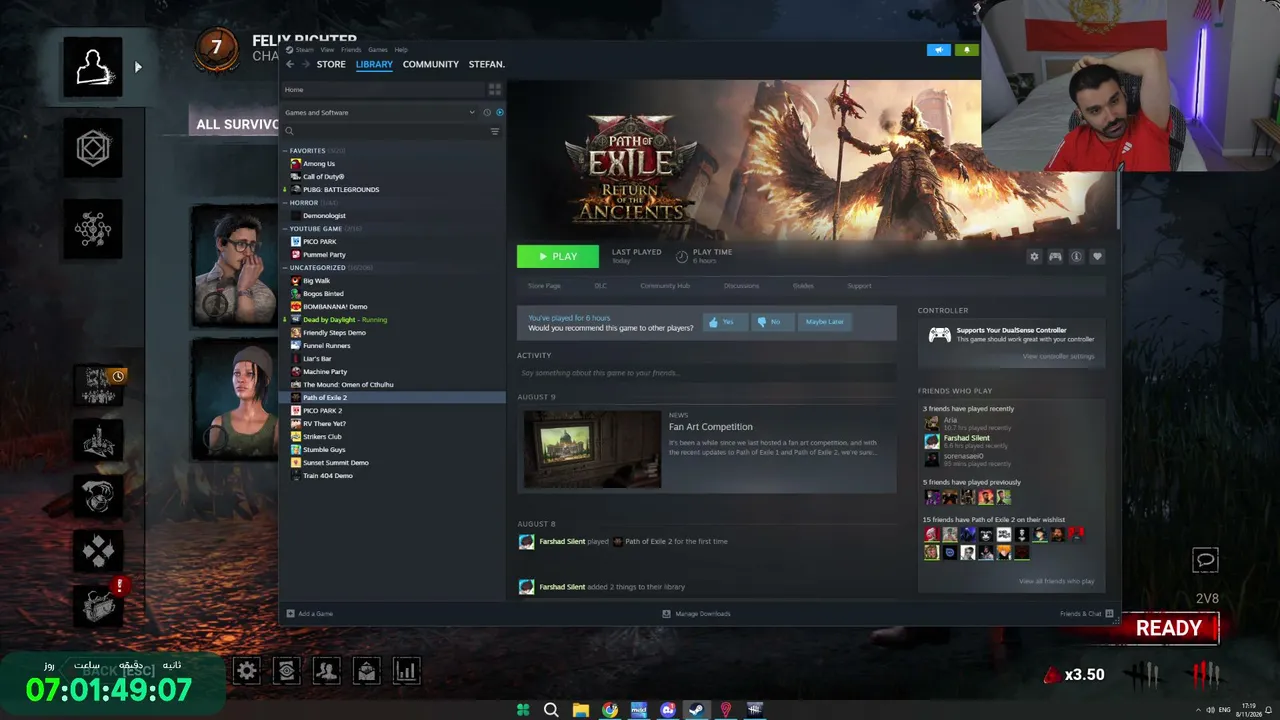1280x720 pixels.
Task: Open Dead by Daylight inbox envelope icon
Action: [366, 670]
